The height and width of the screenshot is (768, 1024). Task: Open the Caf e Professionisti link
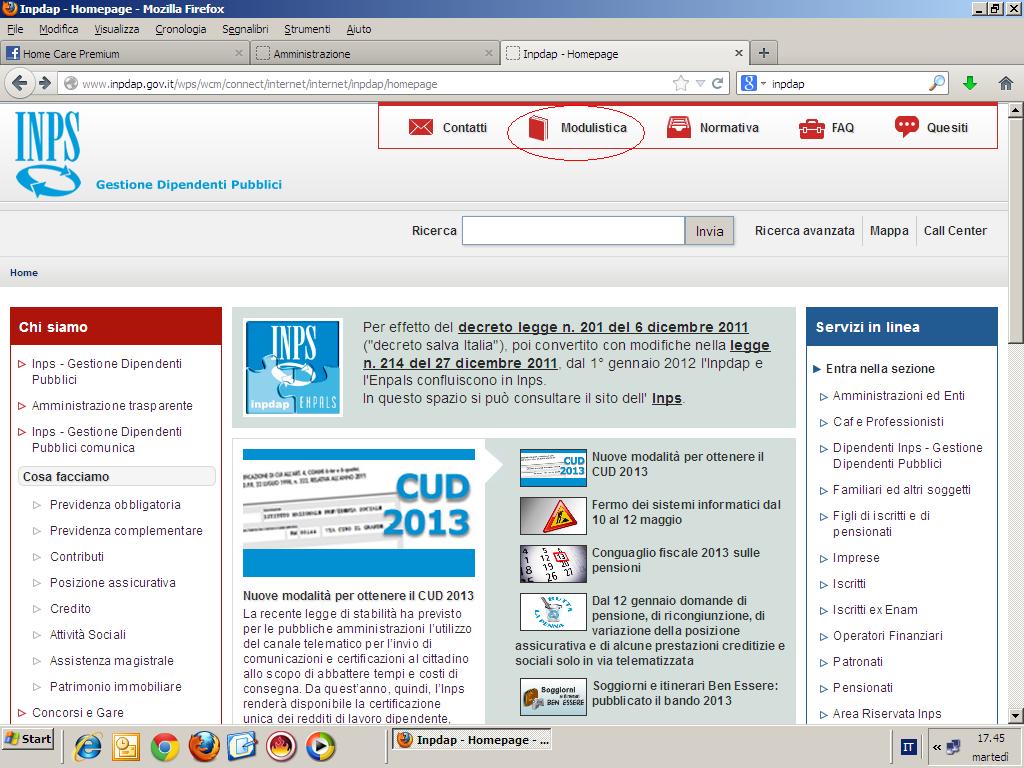pos(888,422)
